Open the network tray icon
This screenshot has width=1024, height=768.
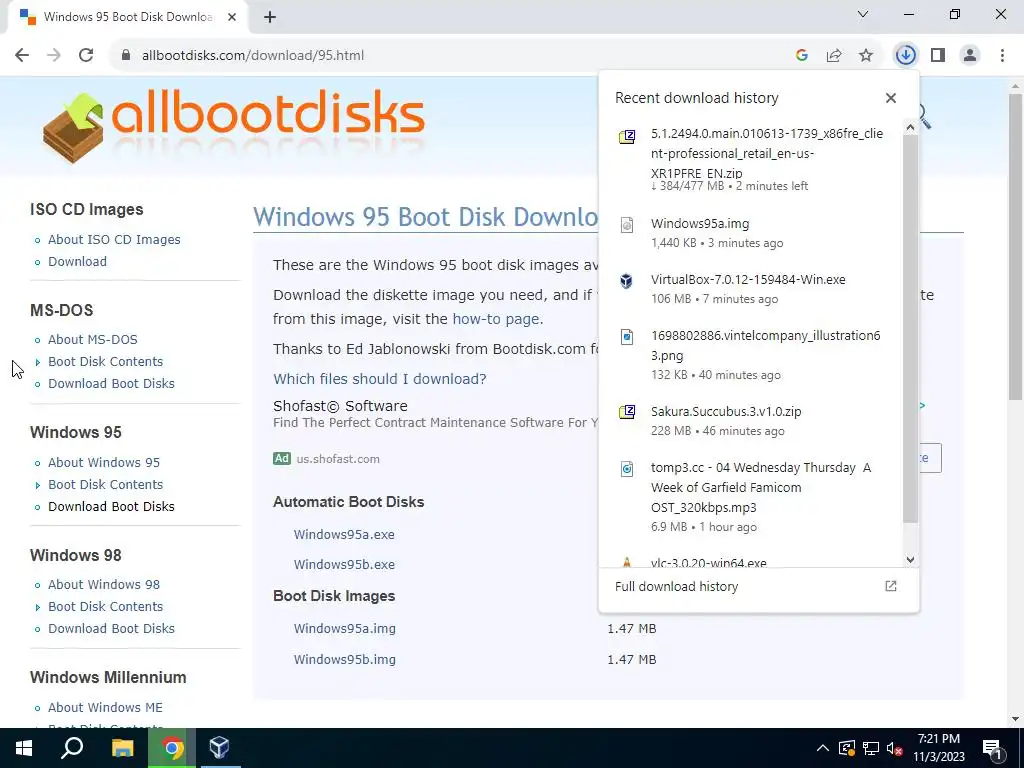[x=871, y=748]
